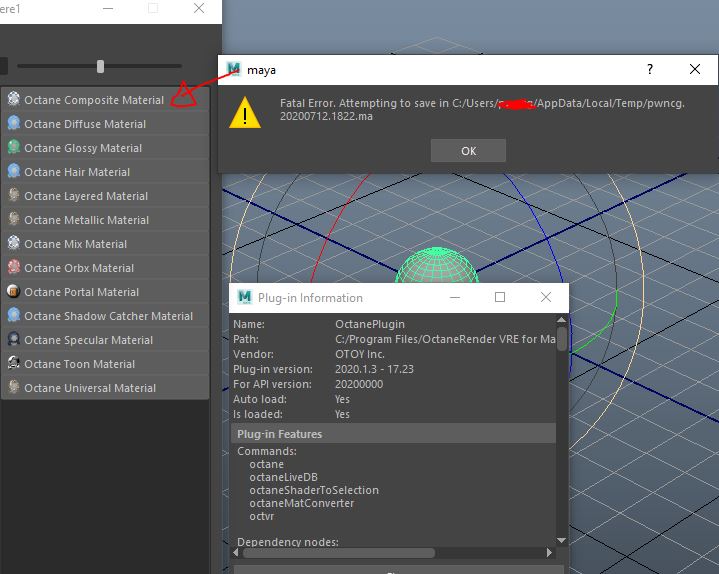
Task: Click the Octane Toon Material icon
Action: (14, 363)
